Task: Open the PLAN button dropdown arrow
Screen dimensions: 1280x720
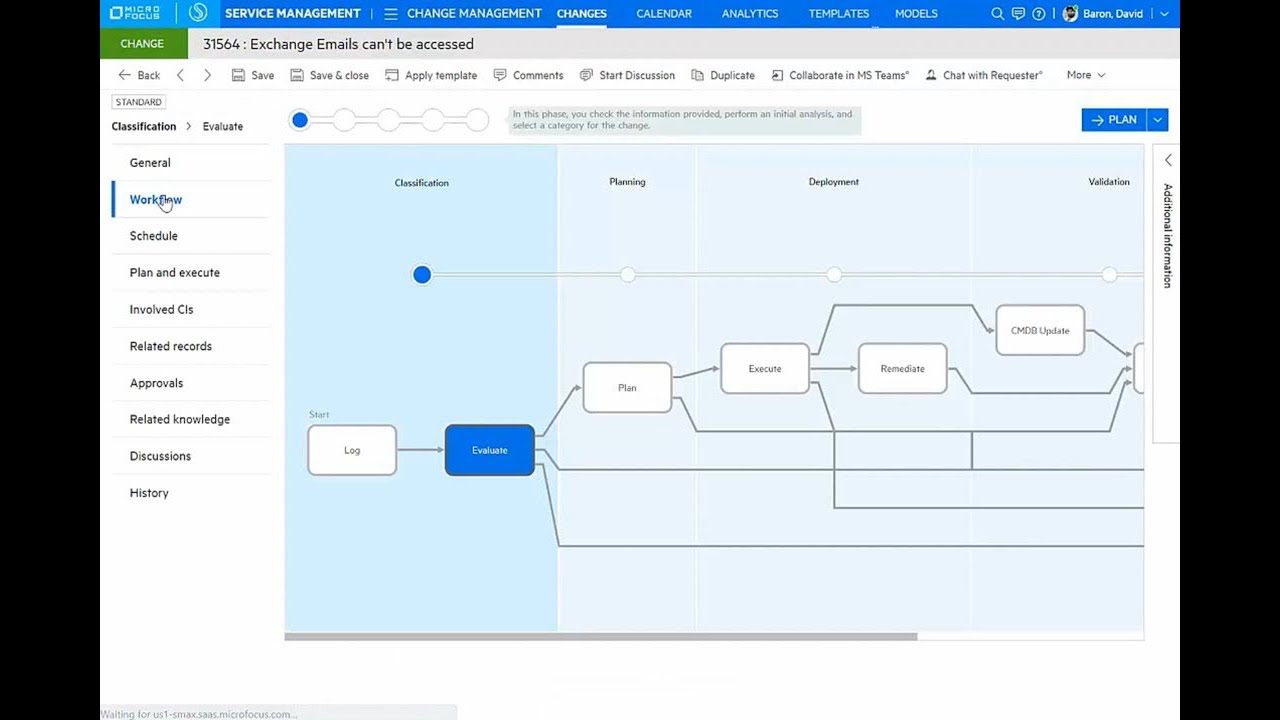Action: [1158, 120]
